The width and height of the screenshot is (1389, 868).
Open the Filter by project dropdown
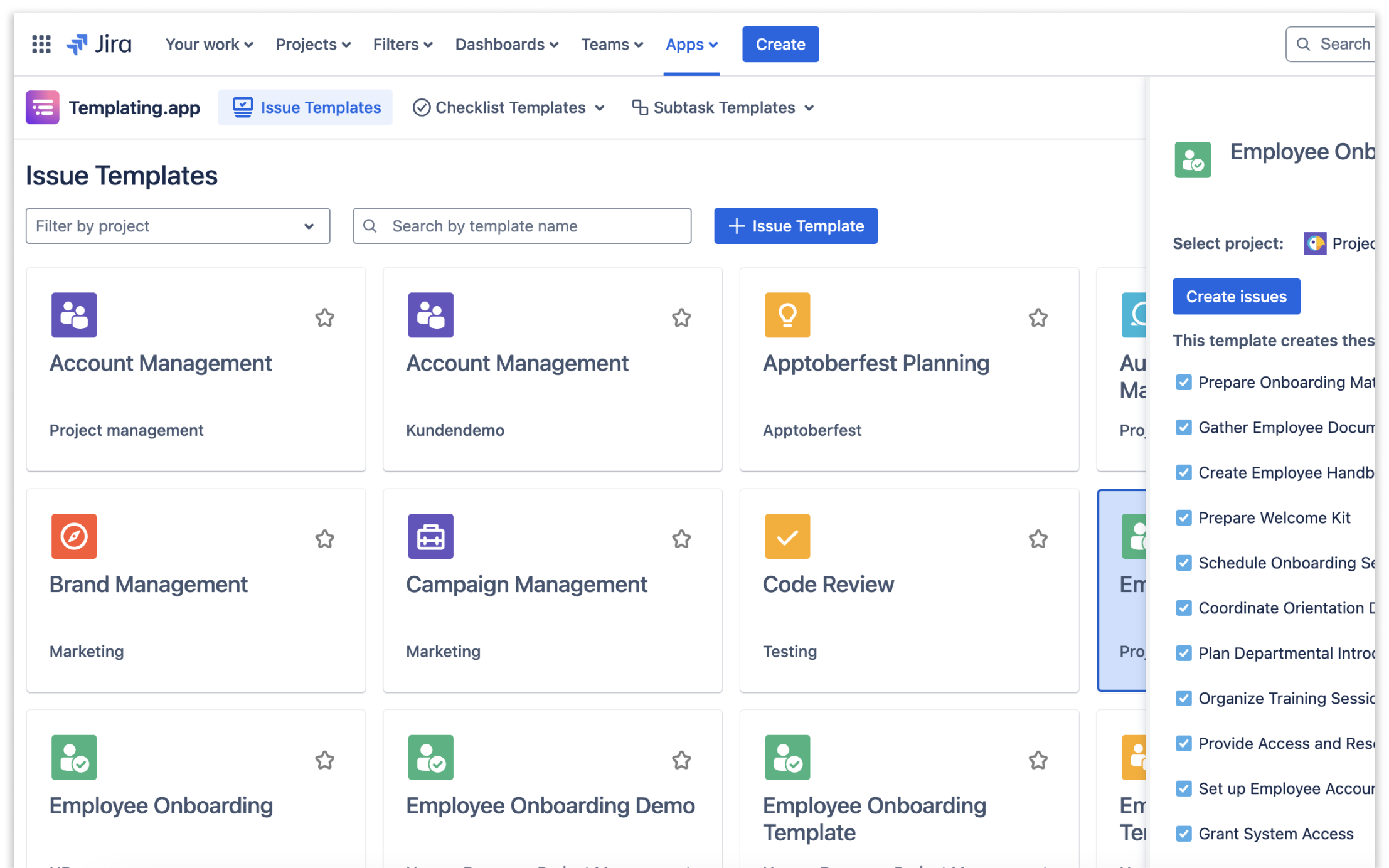[178, 225]
